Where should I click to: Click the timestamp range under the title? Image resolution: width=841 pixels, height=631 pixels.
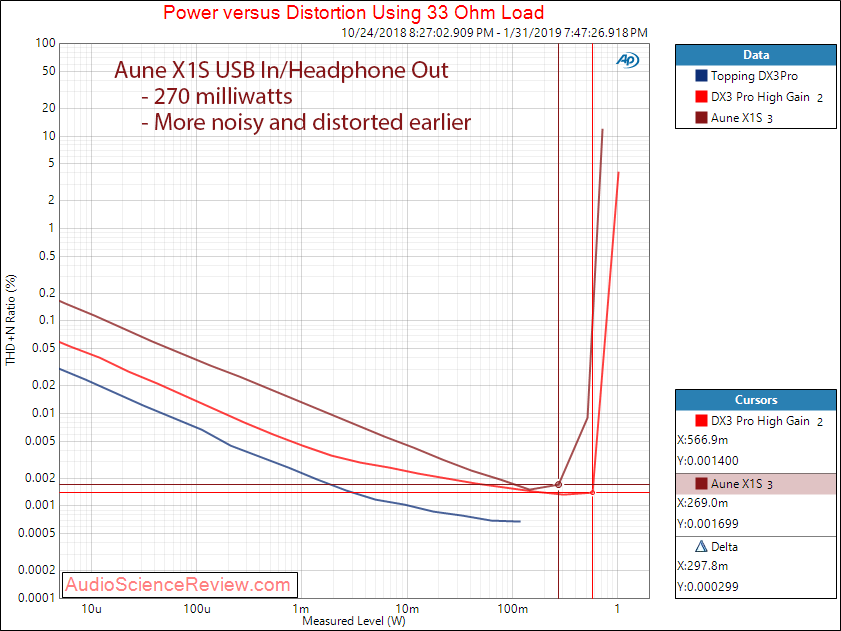click(x=495, y=33)
